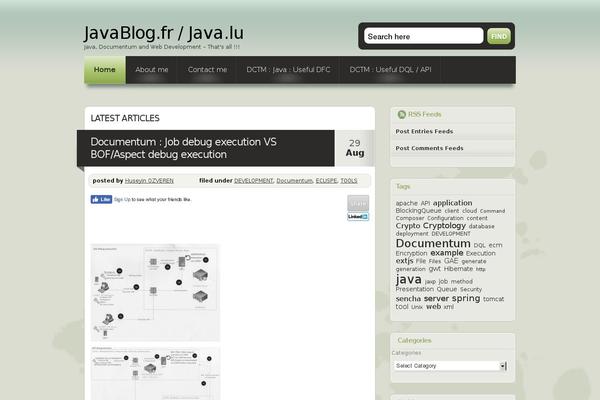Open the second diagram thumbnail

click(155, 373)
